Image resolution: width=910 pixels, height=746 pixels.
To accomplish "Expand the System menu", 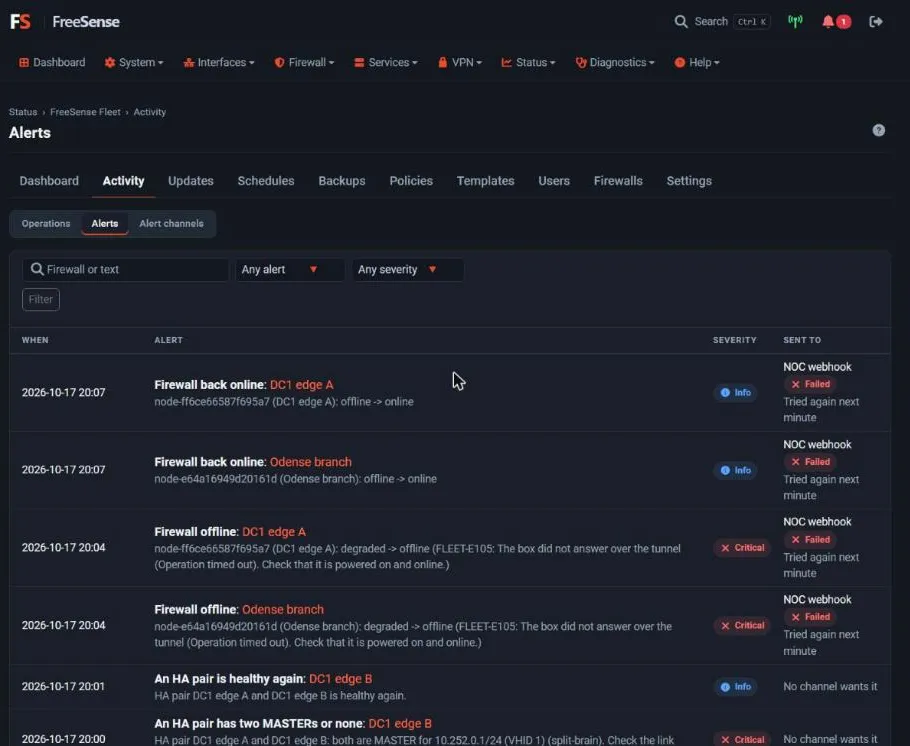I will [x=133, y=62].
